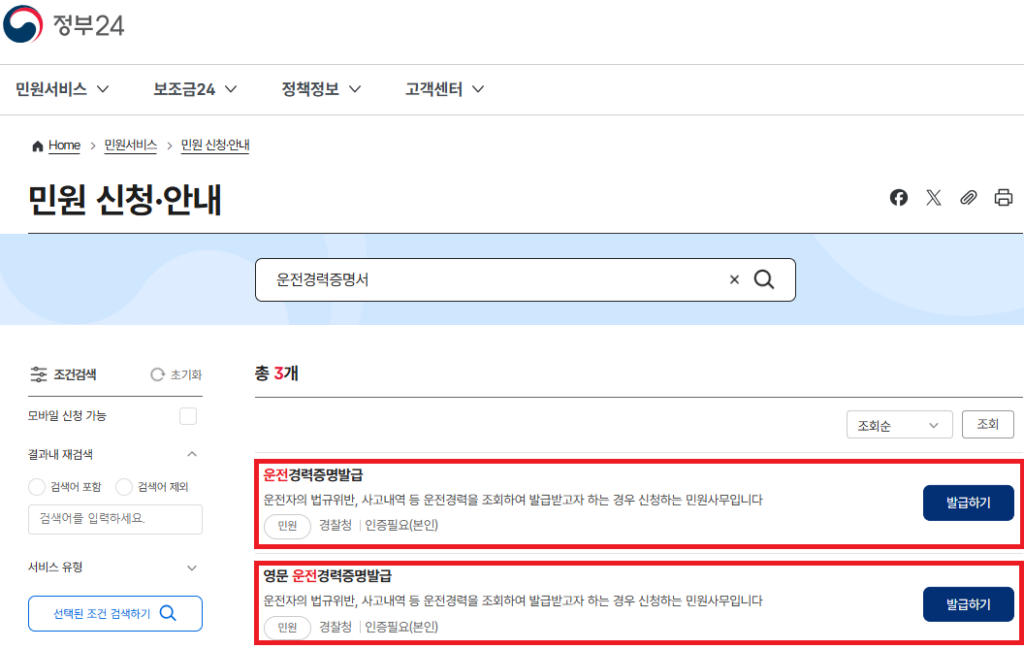
Task: Select the 검색어 제외 radio button
Action: pyautogui.click(x=123, y=486)
